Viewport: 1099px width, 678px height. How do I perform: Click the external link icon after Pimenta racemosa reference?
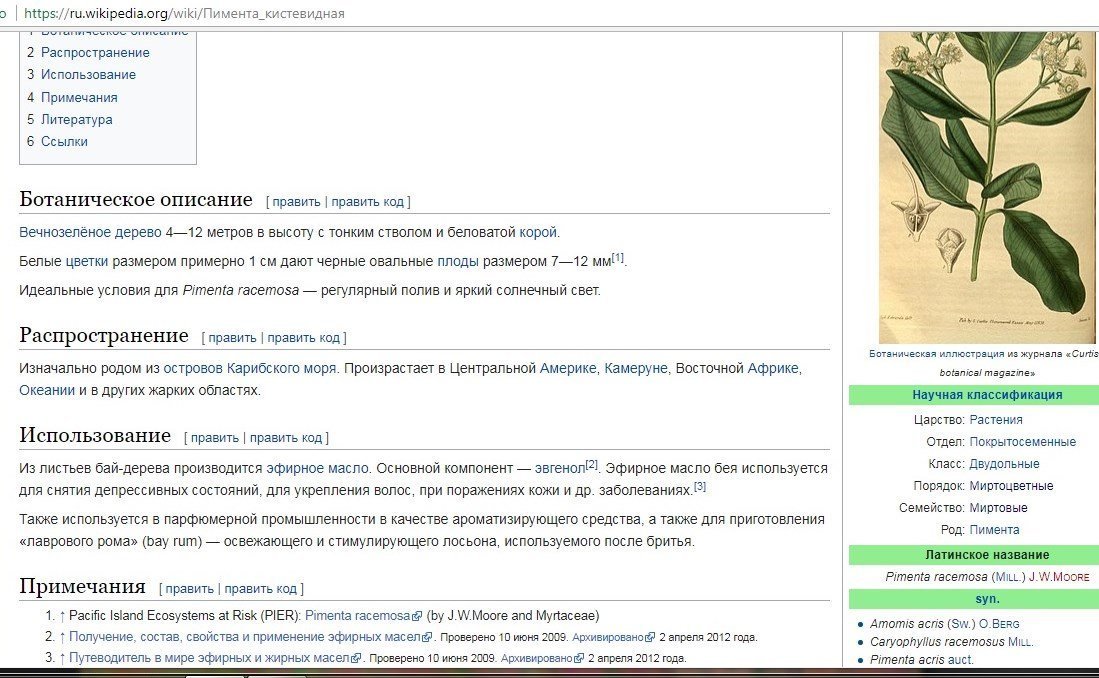pos(417,616)
